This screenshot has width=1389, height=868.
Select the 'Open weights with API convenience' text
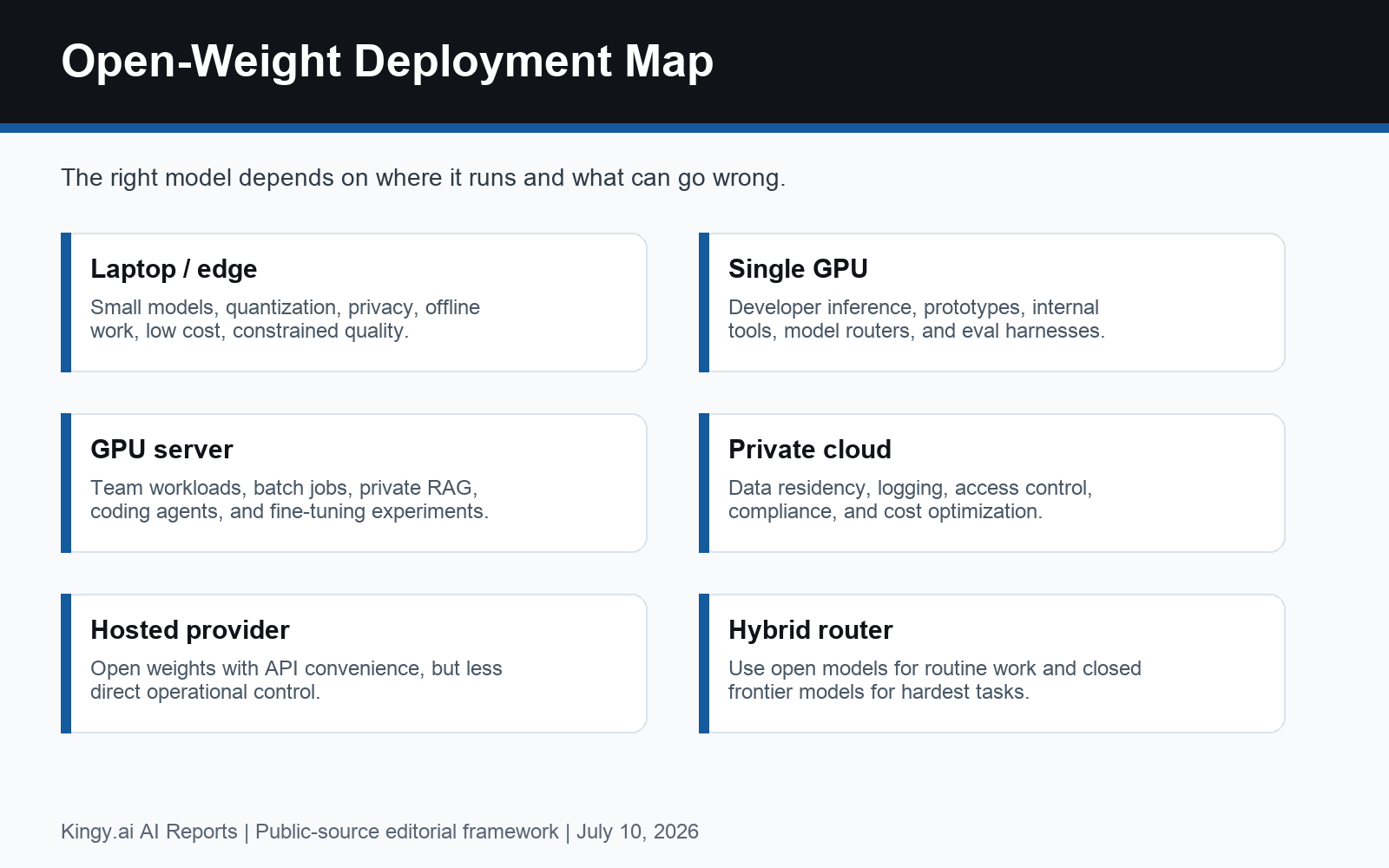point(296,681)
